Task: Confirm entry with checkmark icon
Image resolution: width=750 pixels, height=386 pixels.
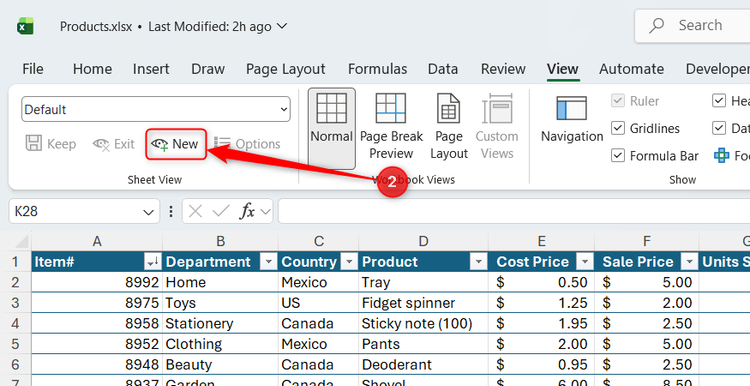Action: point(221,211)
